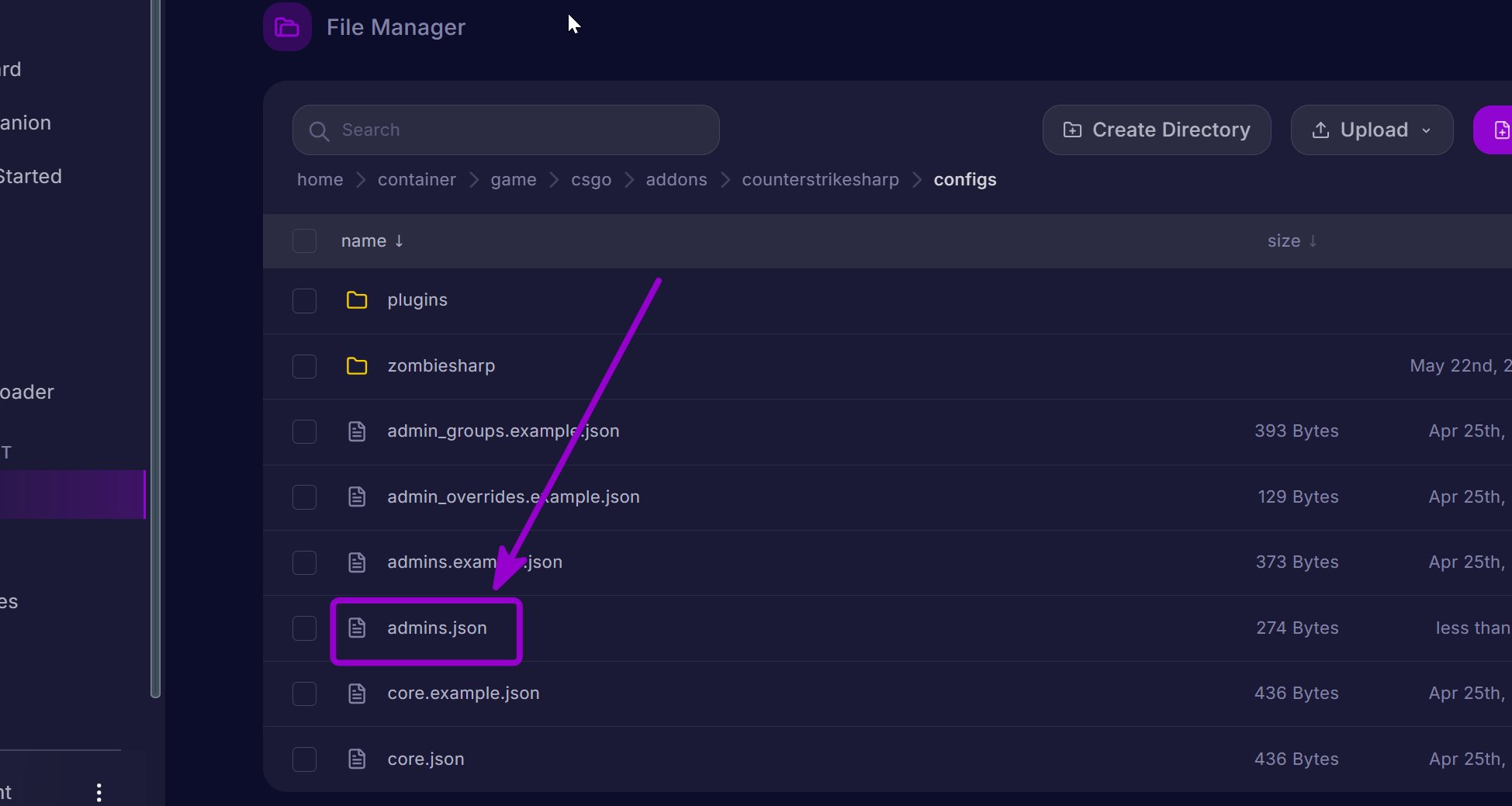Click Create Directory button
Viewport: 1512px width, 806px height.
click(x=1157, y=130)
